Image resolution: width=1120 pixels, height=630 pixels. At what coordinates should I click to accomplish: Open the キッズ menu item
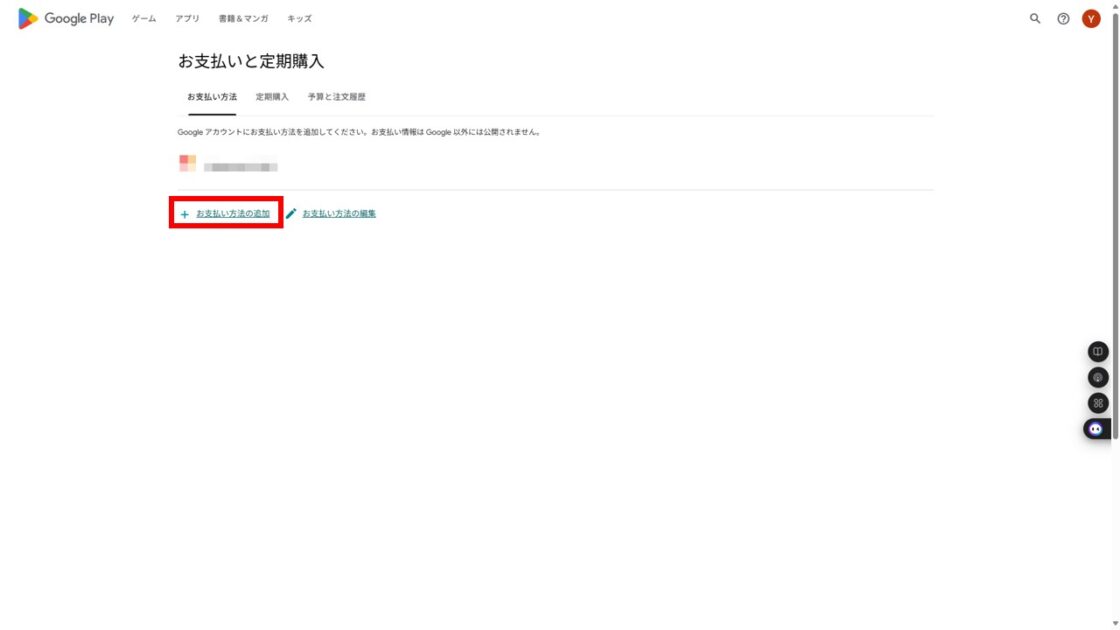(299, 19)
